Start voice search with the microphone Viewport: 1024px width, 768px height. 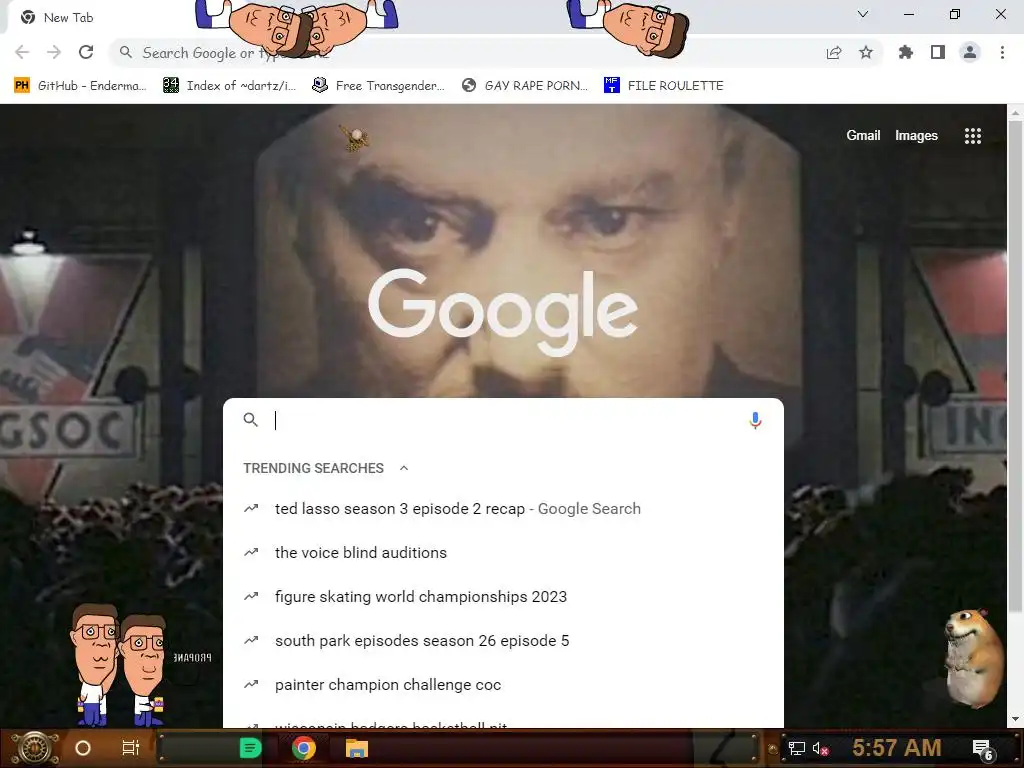tap(756, 420)
